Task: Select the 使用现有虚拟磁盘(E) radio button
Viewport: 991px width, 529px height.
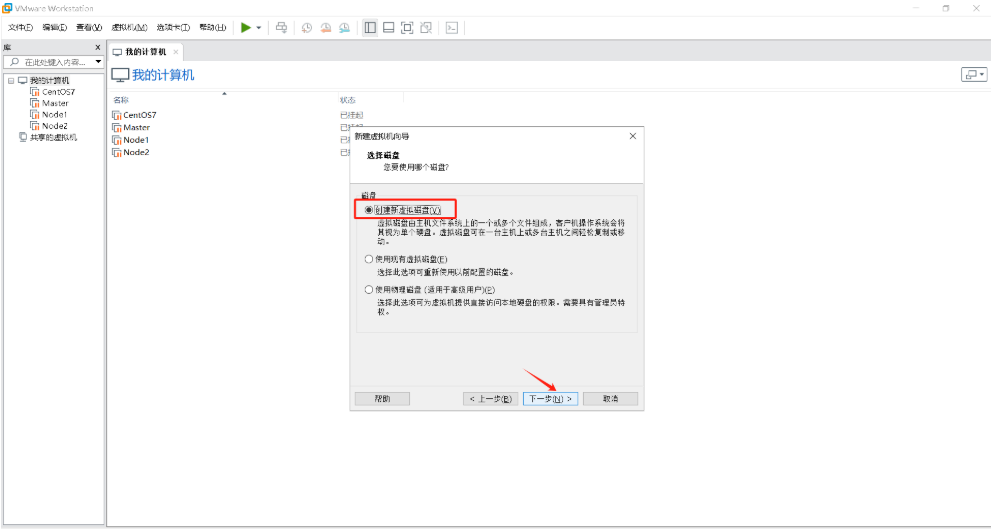Action: [369, 259]
